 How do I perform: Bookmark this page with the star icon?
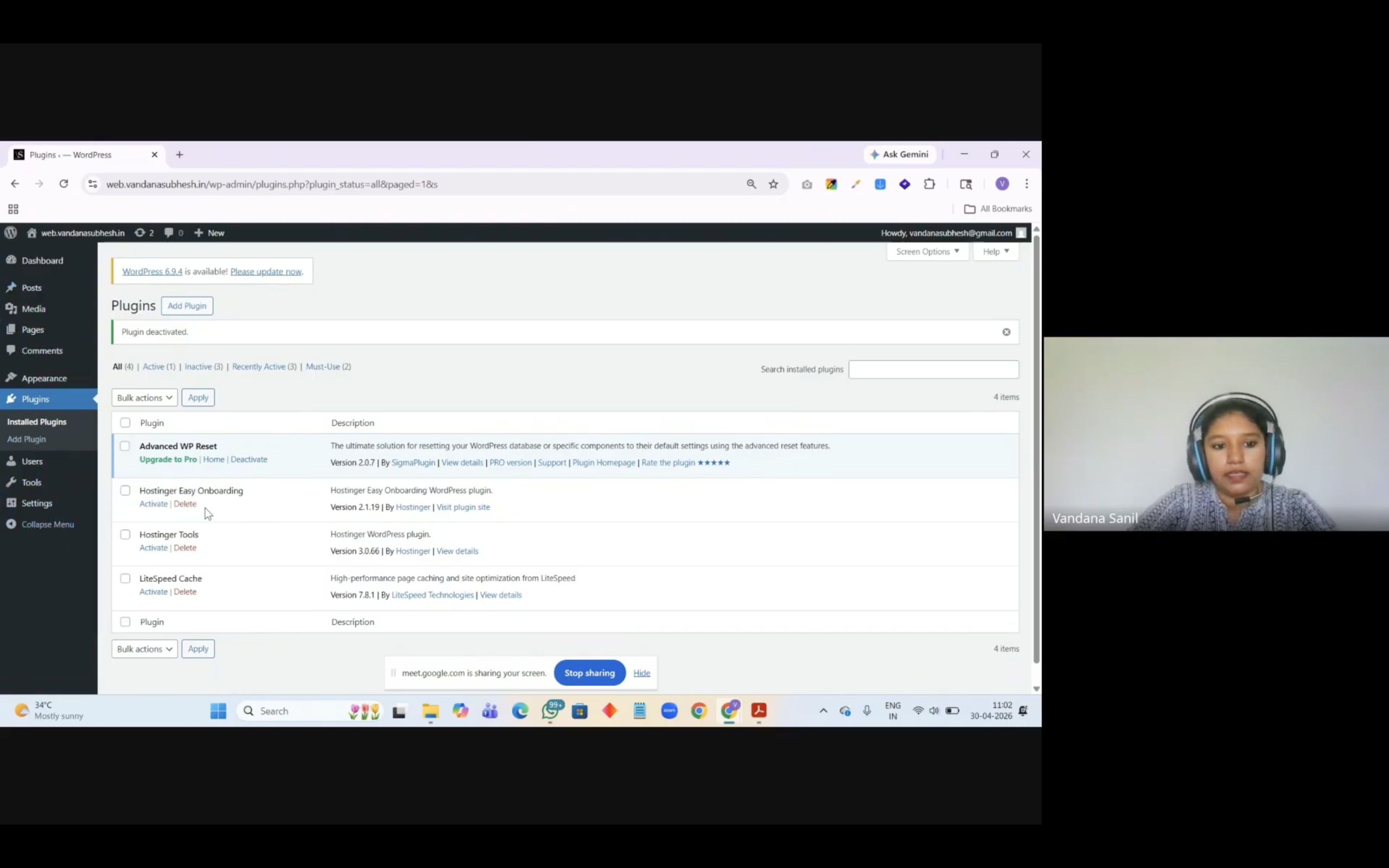point(774,184)
